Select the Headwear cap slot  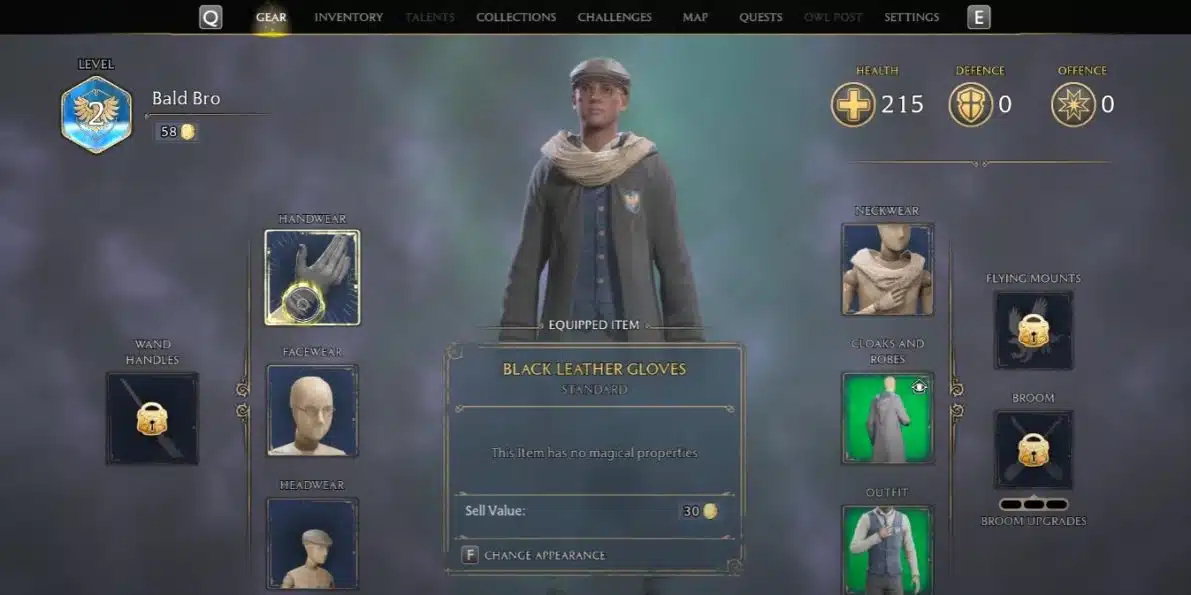pos(312,544)
